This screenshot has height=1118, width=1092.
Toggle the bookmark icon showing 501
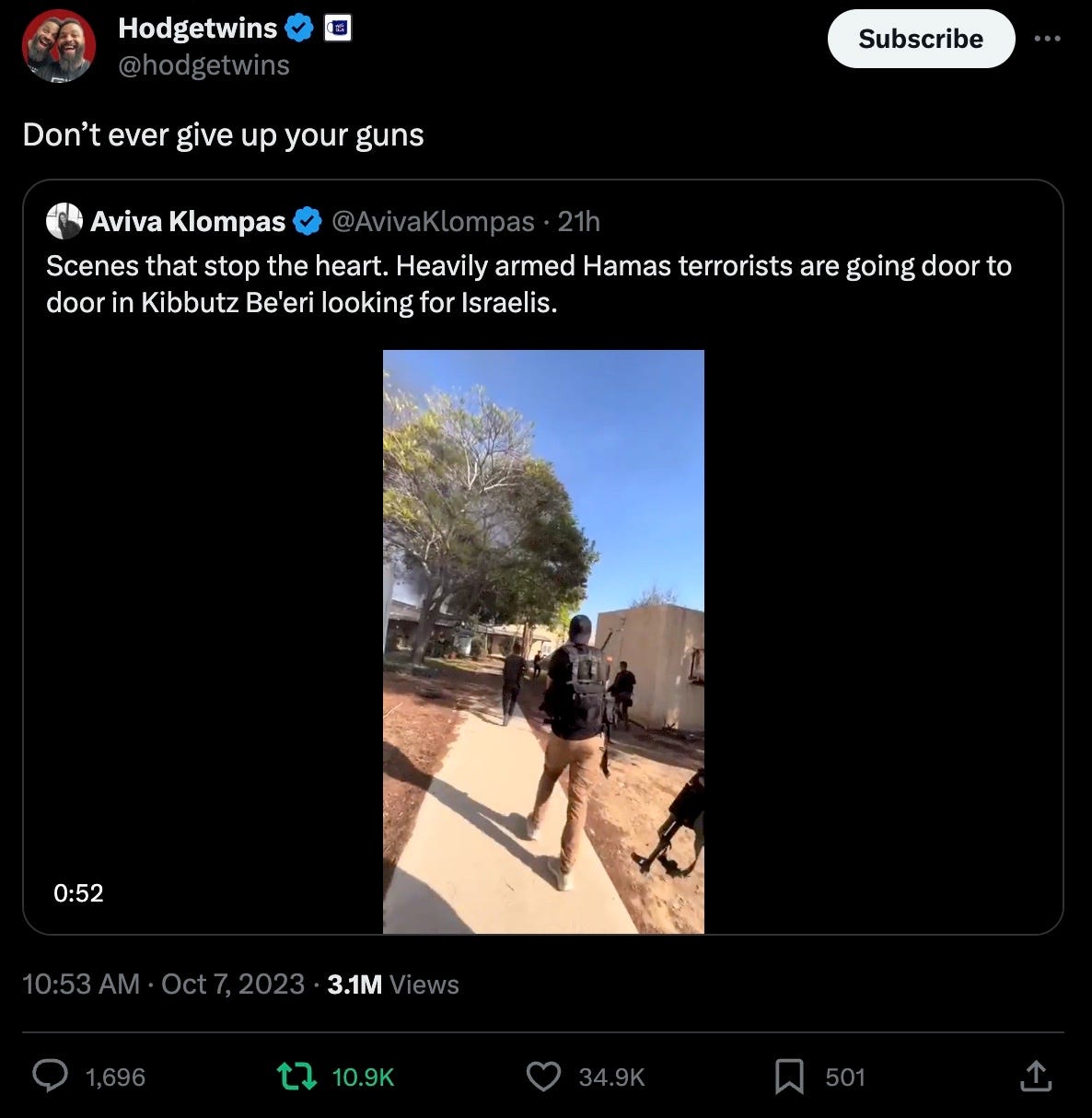789,1076
